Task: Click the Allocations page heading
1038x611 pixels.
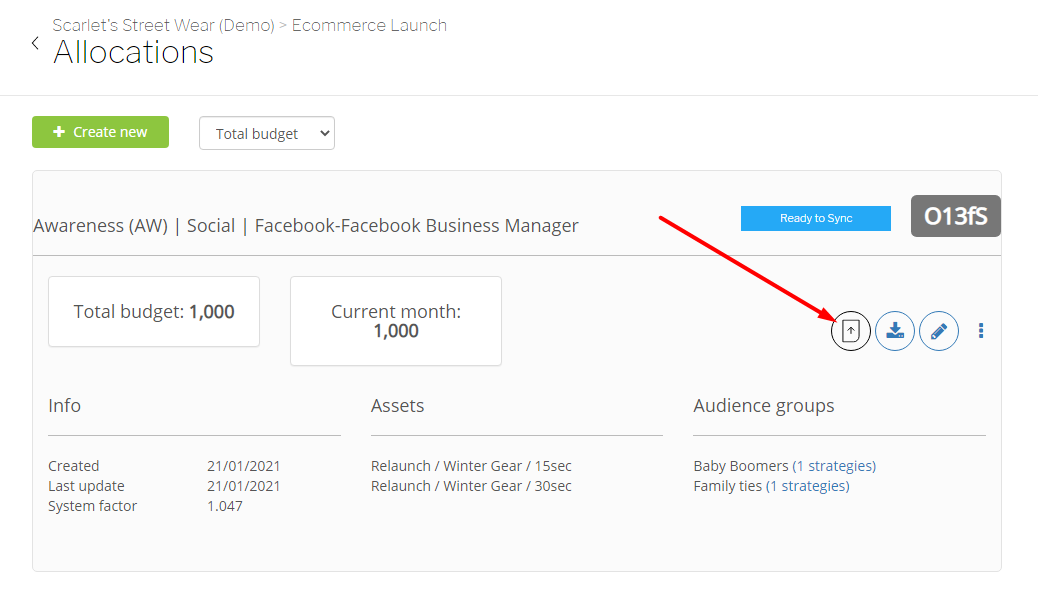Action: (134, 52)
